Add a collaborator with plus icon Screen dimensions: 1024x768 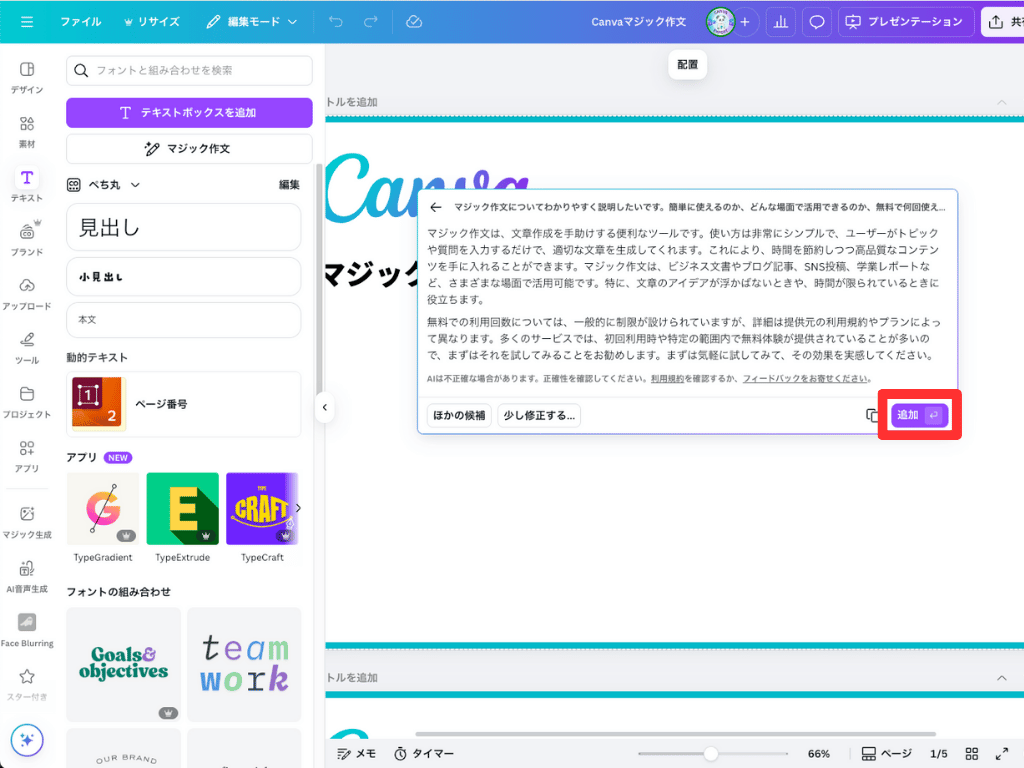744,22
